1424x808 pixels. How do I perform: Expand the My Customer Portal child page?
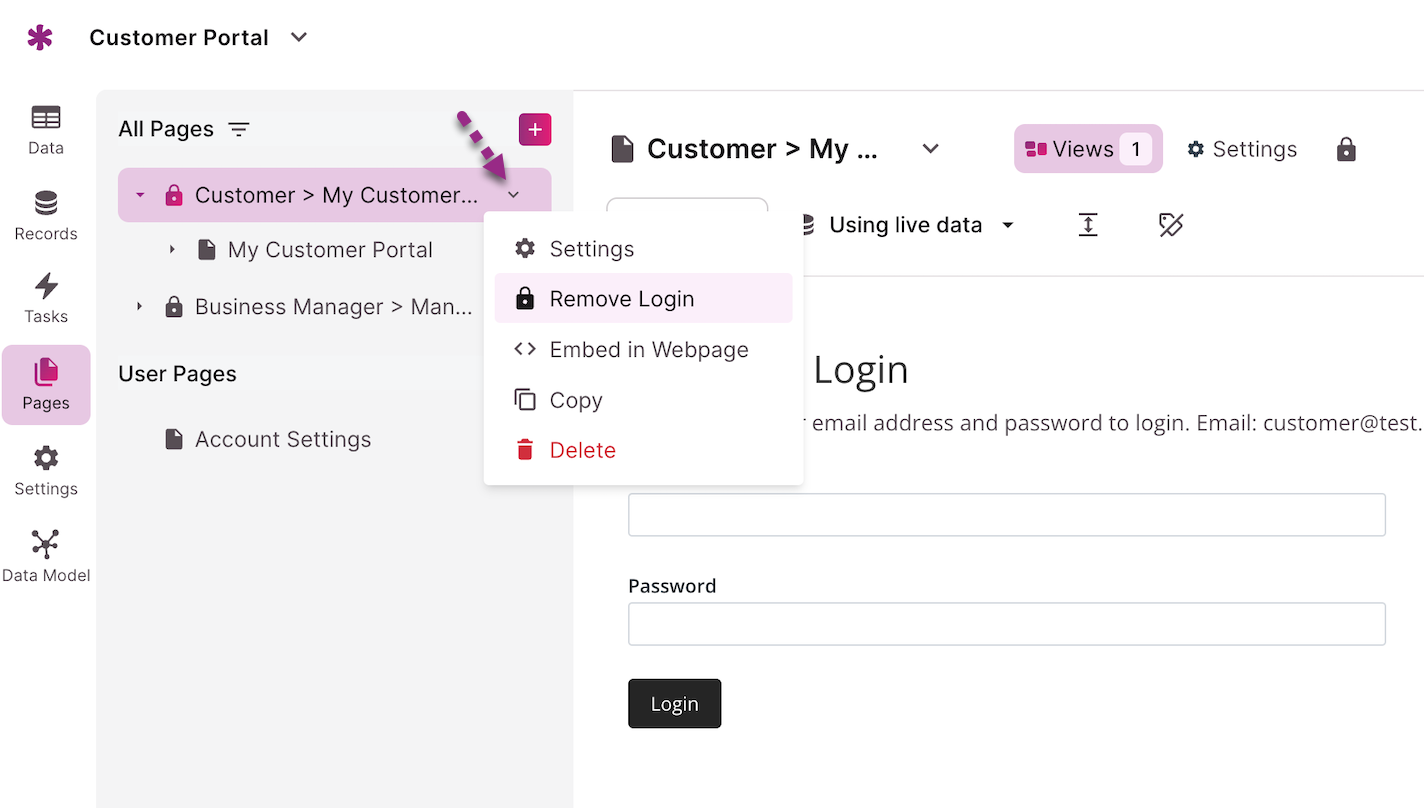(173, 250)
